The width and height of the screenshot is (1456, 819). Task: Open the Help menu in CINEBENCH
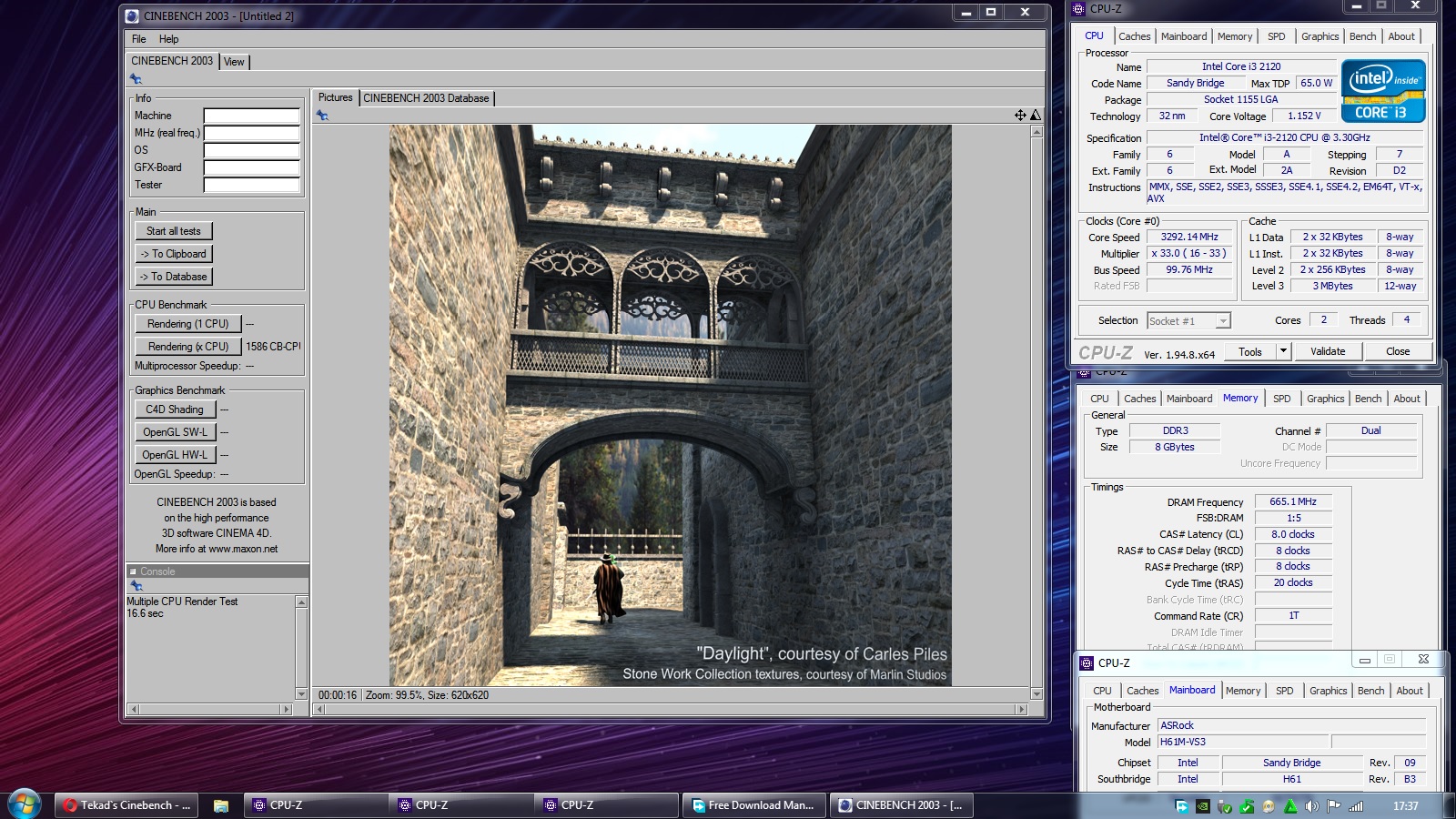point(168,39)
